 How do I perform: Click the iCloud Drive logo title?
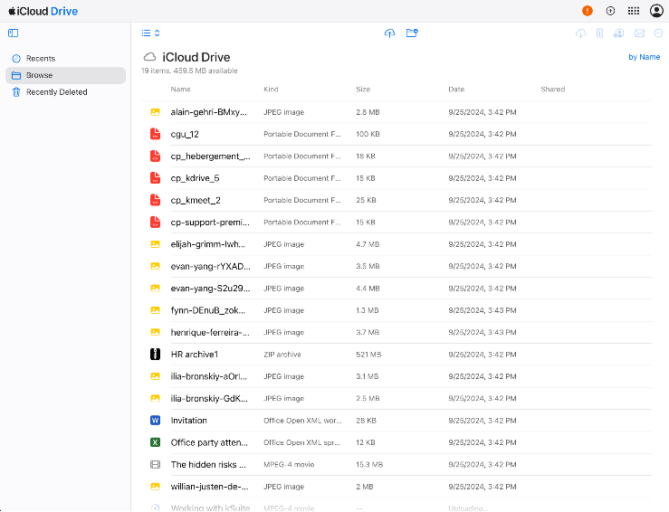pos(43,11)
